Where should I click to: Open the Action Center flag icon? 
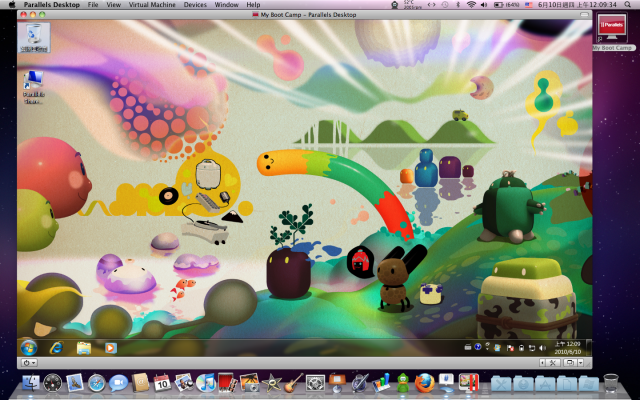[x=510, y=348]
